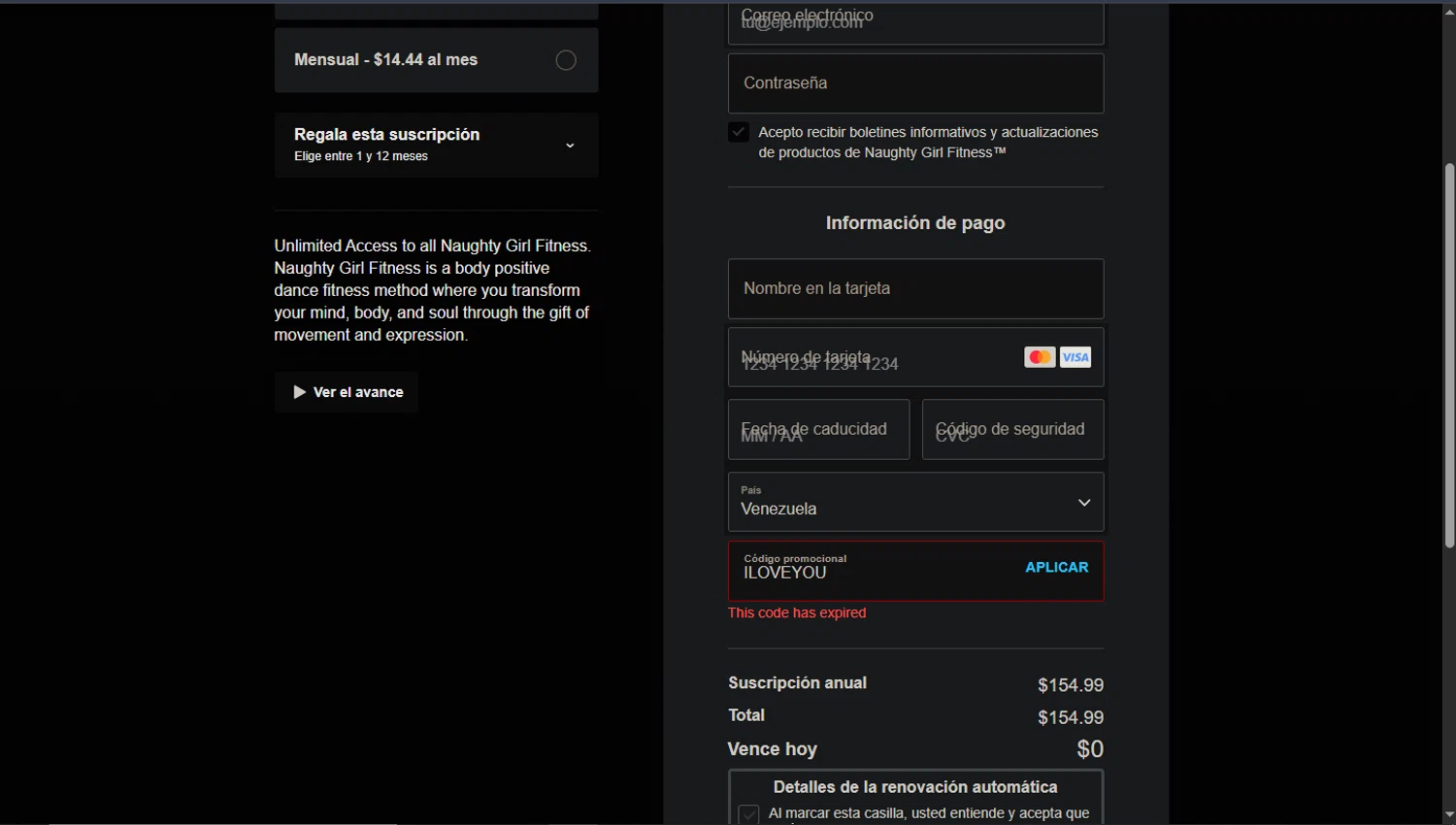This screenshot has height=825, width=1456.
Task: Expand the Regala esta suscripción section
Action: tap(436, 145)
